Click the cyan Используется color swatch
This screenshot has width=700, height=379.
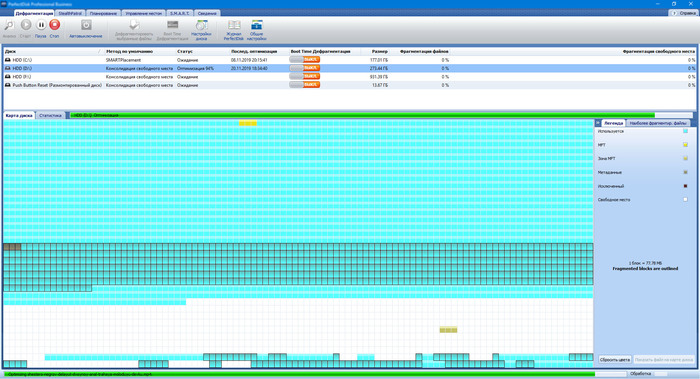click(685, 131)
